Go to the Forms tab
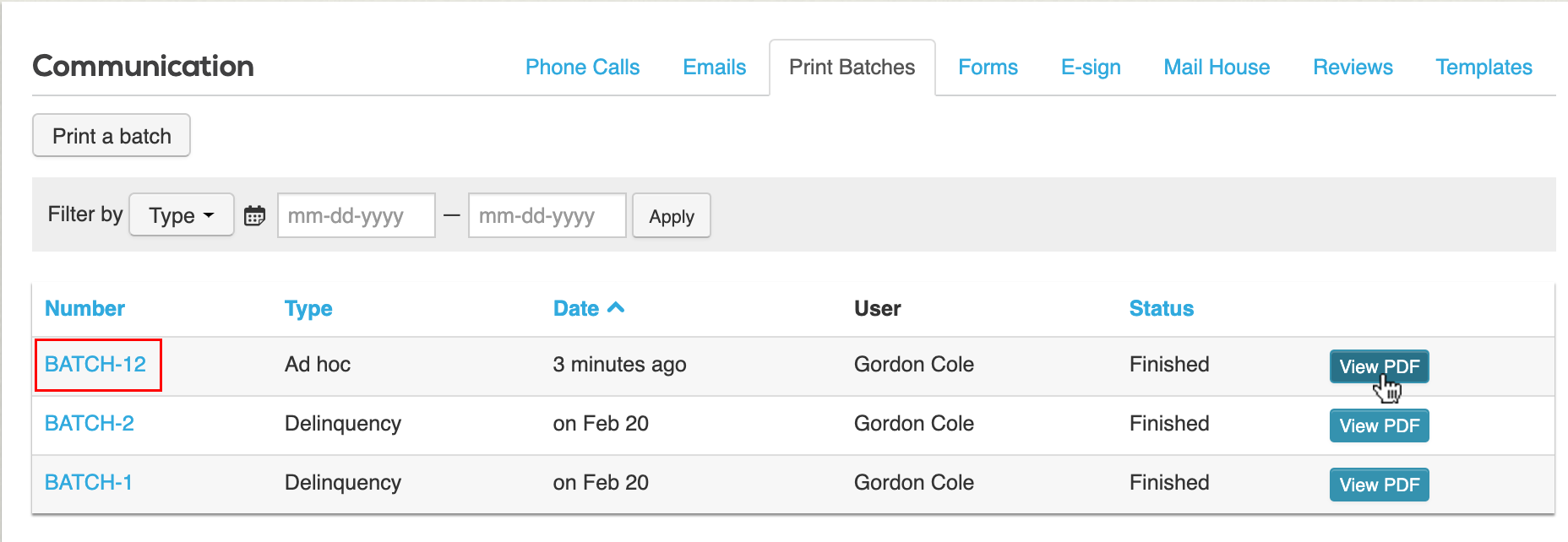 (x=988, y=68)
